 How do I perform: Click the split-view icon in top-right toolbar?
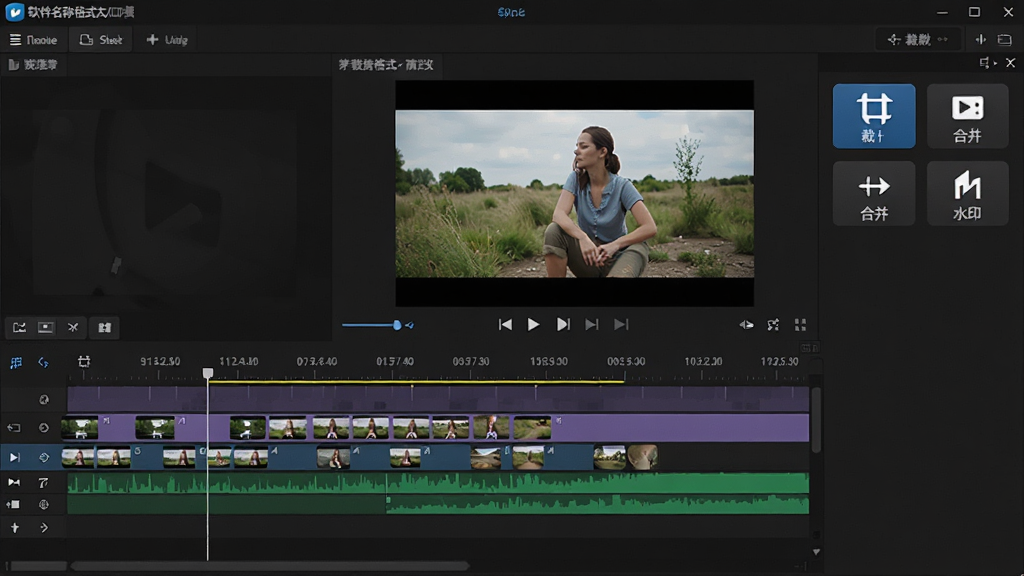980,40
